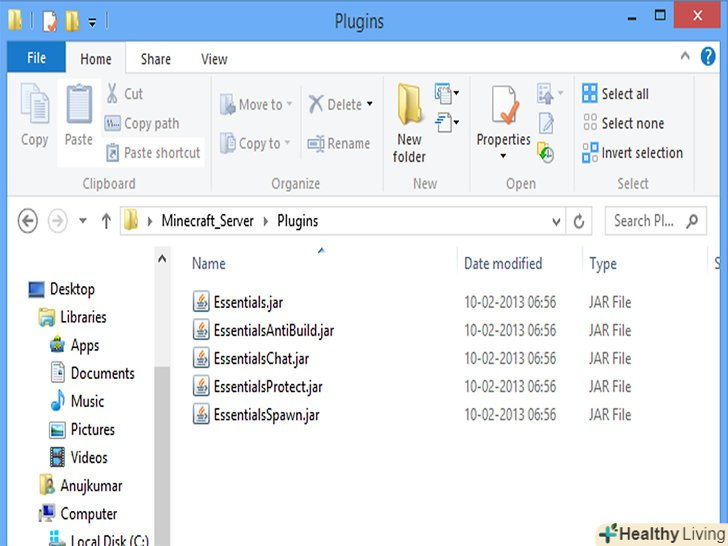This screenshot has width=728, height=546.
Task: Switch to the View tab
Action: pyautogui.click(x=214, y=58)
